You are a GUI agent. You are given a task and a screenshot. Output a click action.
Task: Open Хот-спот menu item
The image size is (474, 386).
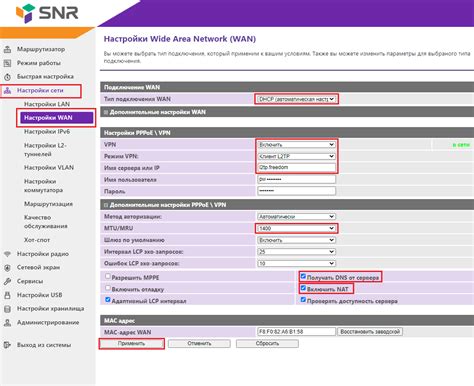coord(37,240)
